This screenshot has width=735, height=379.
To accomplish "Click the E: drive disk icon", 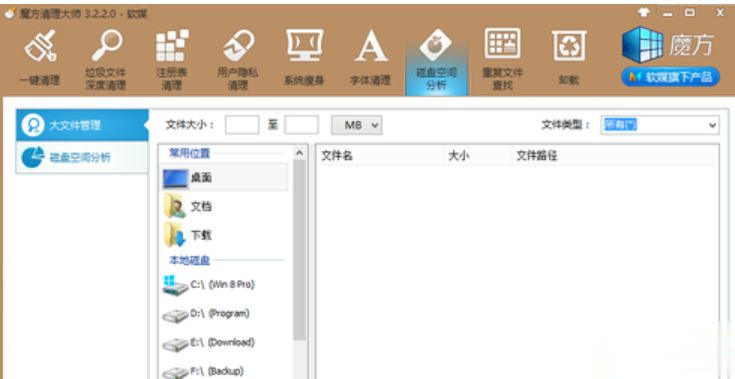I will 175,345.
